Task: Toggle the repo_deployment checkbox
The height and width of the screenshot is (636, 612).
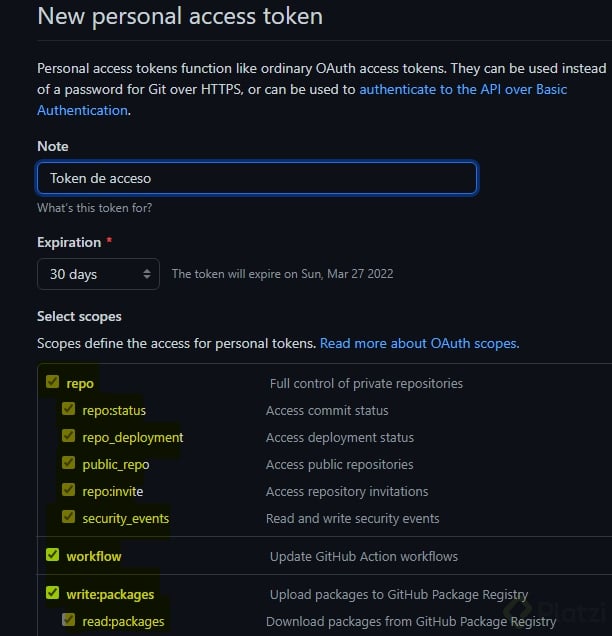Action: (68, 436)
